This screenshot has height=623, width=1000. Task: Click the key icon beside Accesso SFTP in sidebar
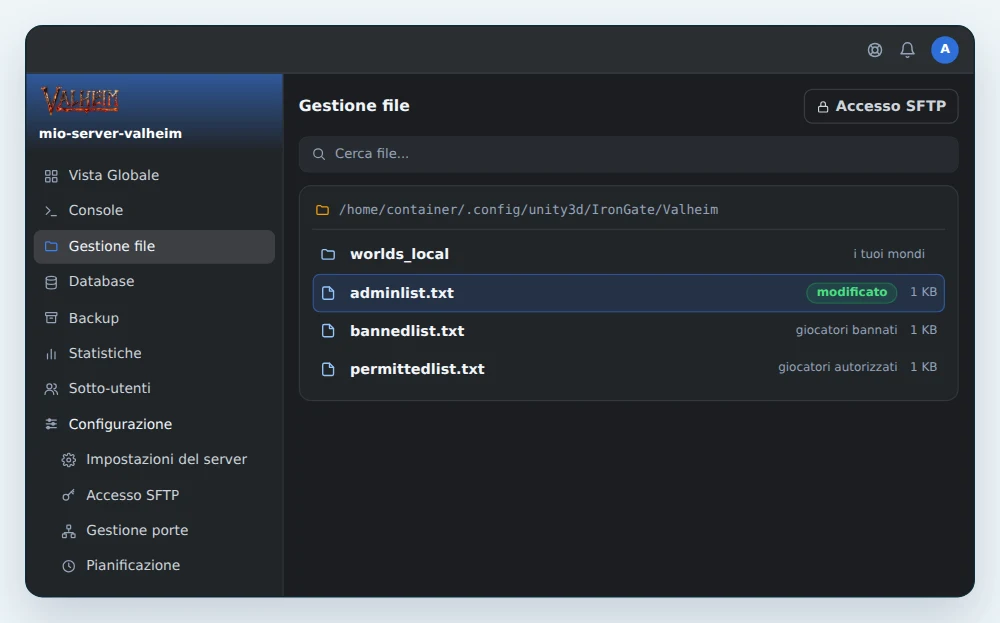[68, 495]
